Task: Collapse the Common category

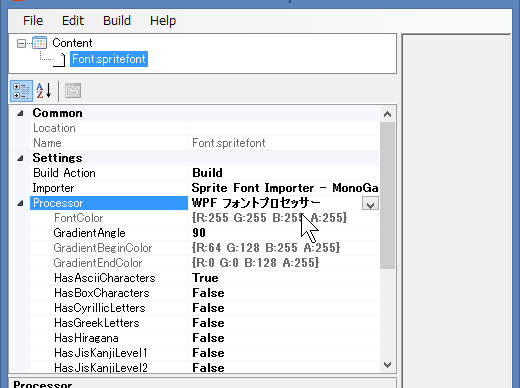Action: pyautogui.click(x=20, y=113)
